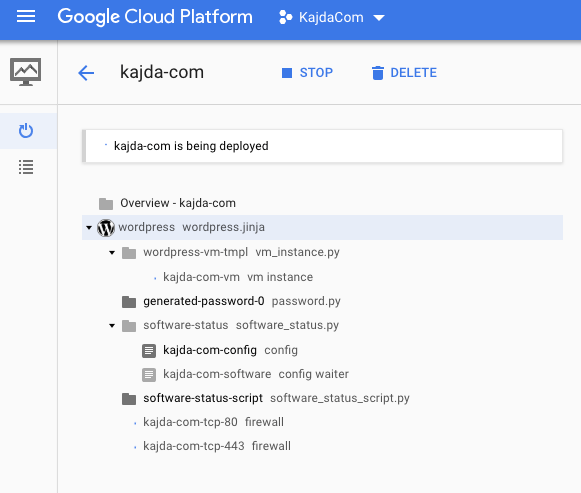Select kajda-com-vm instance entry

click(x=238, y=277)
